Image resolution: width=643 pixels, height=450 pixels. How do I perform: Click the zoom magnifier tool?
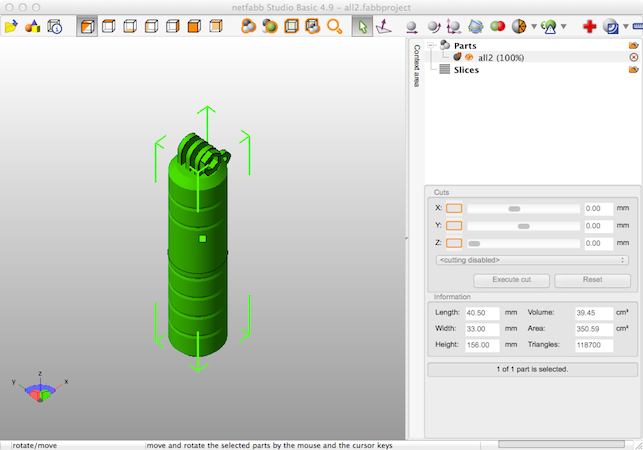[335, 26]
